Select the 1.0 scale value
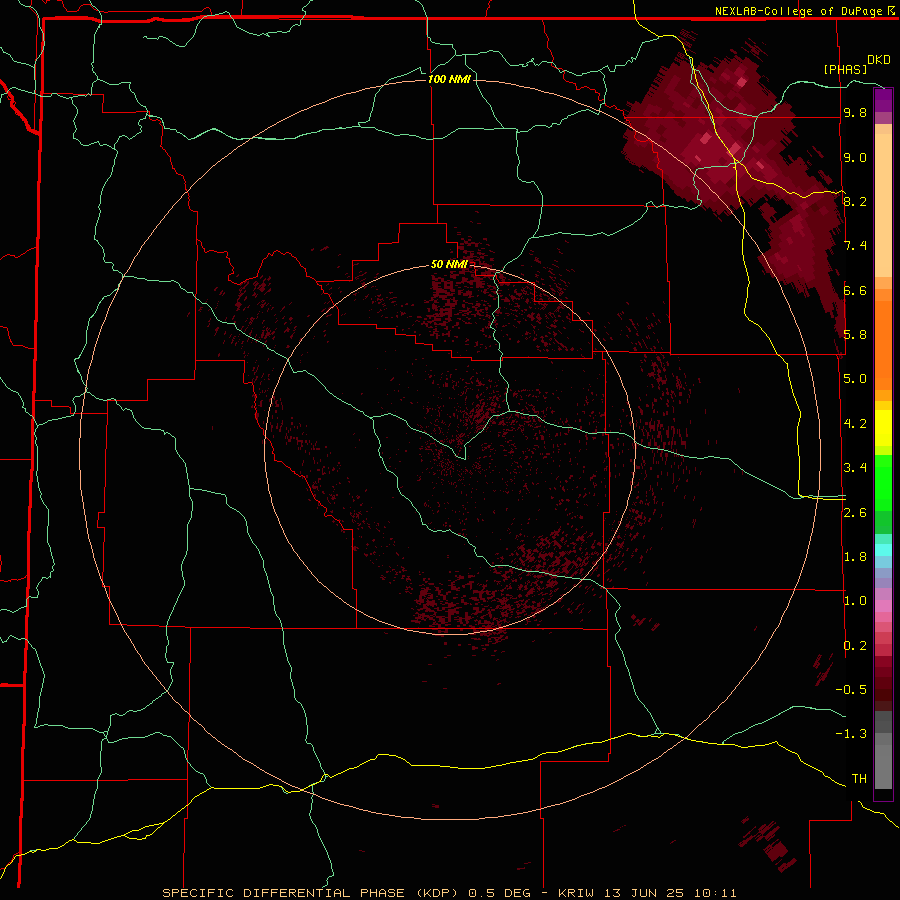This screenshot has height=900, width=900. tap(855, 601)
